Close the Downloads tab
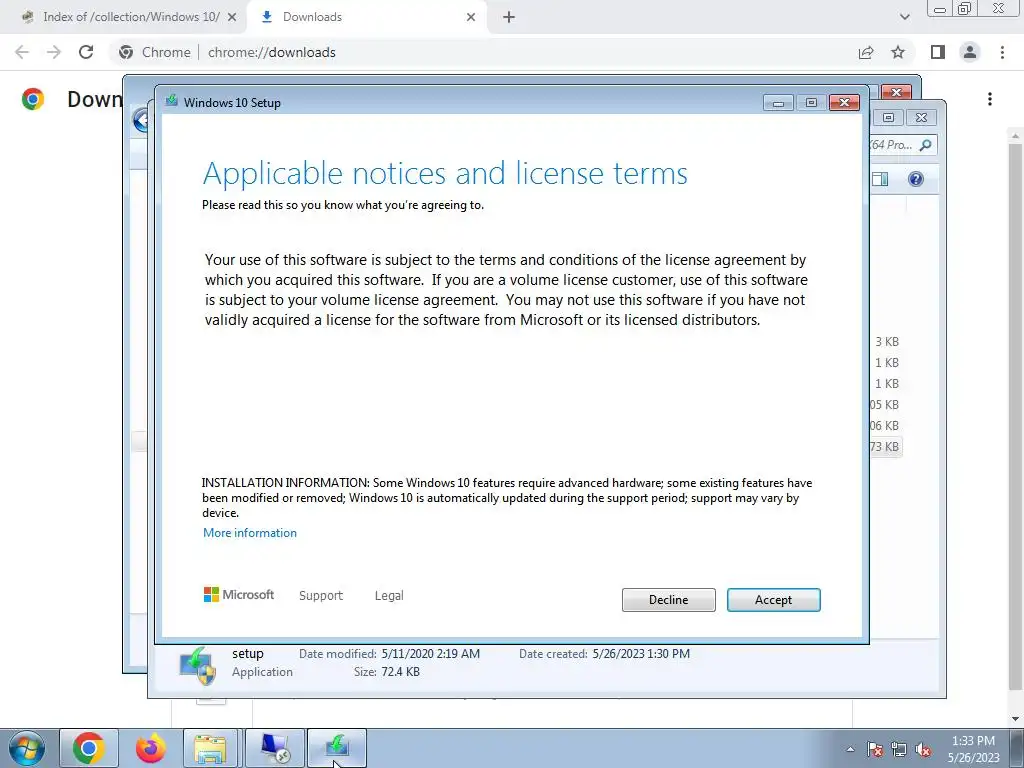Viewport: 1024px width, 768px height. pos(471,17)
